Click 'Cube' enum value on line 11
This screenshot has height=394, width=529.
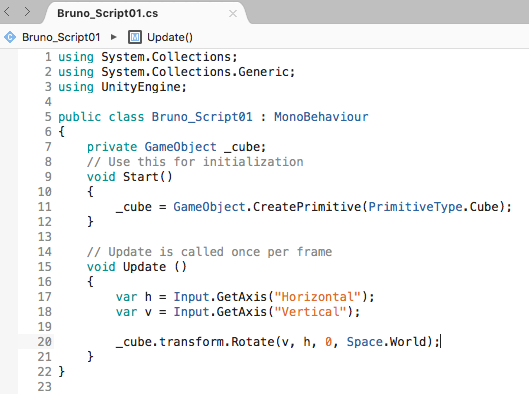pos(484,207)
